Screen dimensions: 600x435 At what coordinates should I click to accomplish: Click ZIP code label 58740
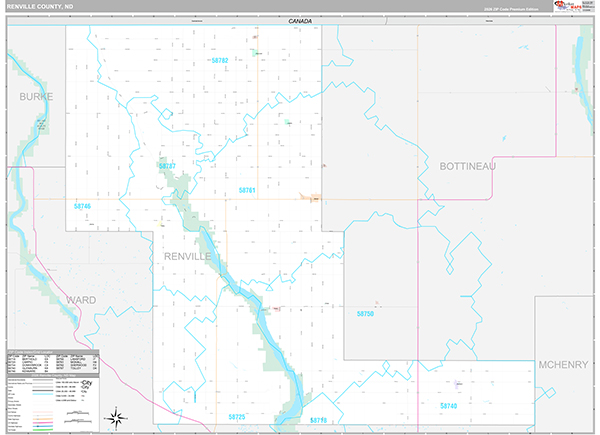coord(447,406)
